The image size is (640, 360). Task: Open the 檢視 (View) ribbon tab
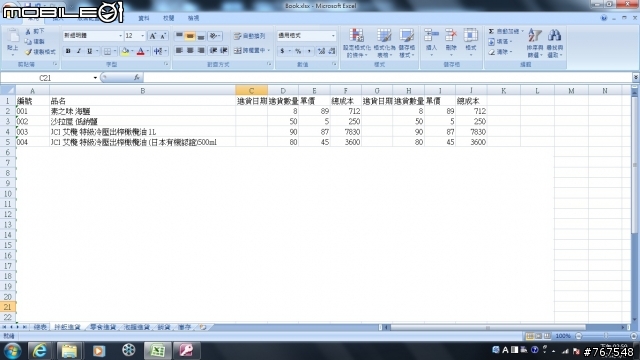click(x=193, y=18)
